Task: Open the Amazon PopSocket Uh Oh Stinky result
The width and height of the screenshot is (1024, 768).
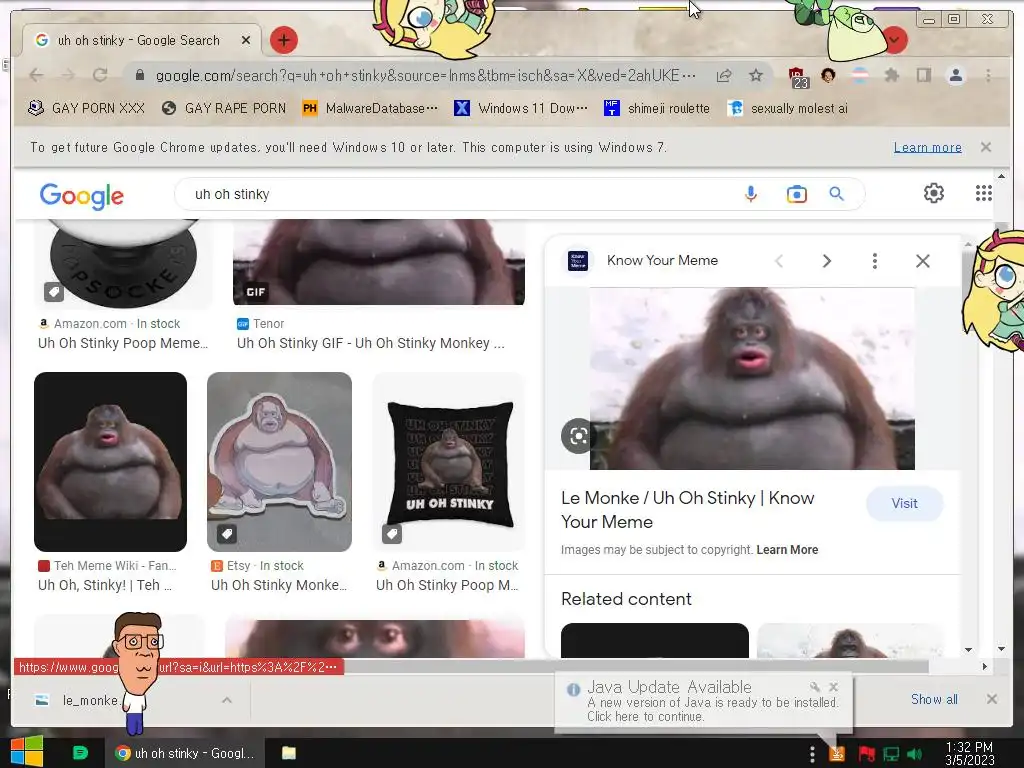Action: [123, 263]
